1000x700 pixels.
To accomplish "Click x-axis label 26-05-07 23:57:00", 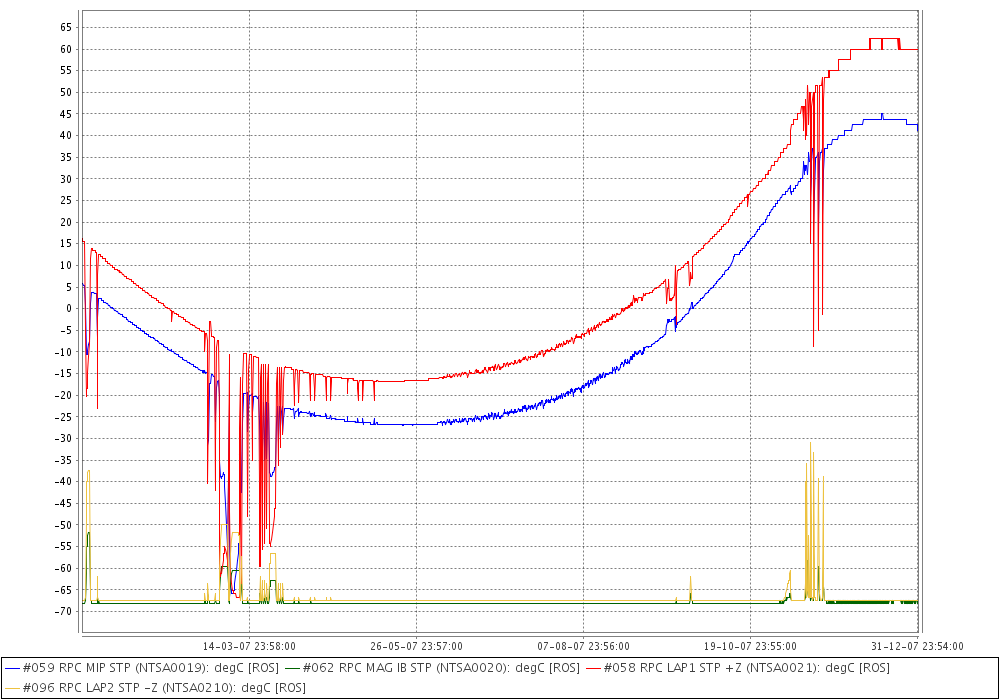I will pyautogui.click(x=416, y=646).
